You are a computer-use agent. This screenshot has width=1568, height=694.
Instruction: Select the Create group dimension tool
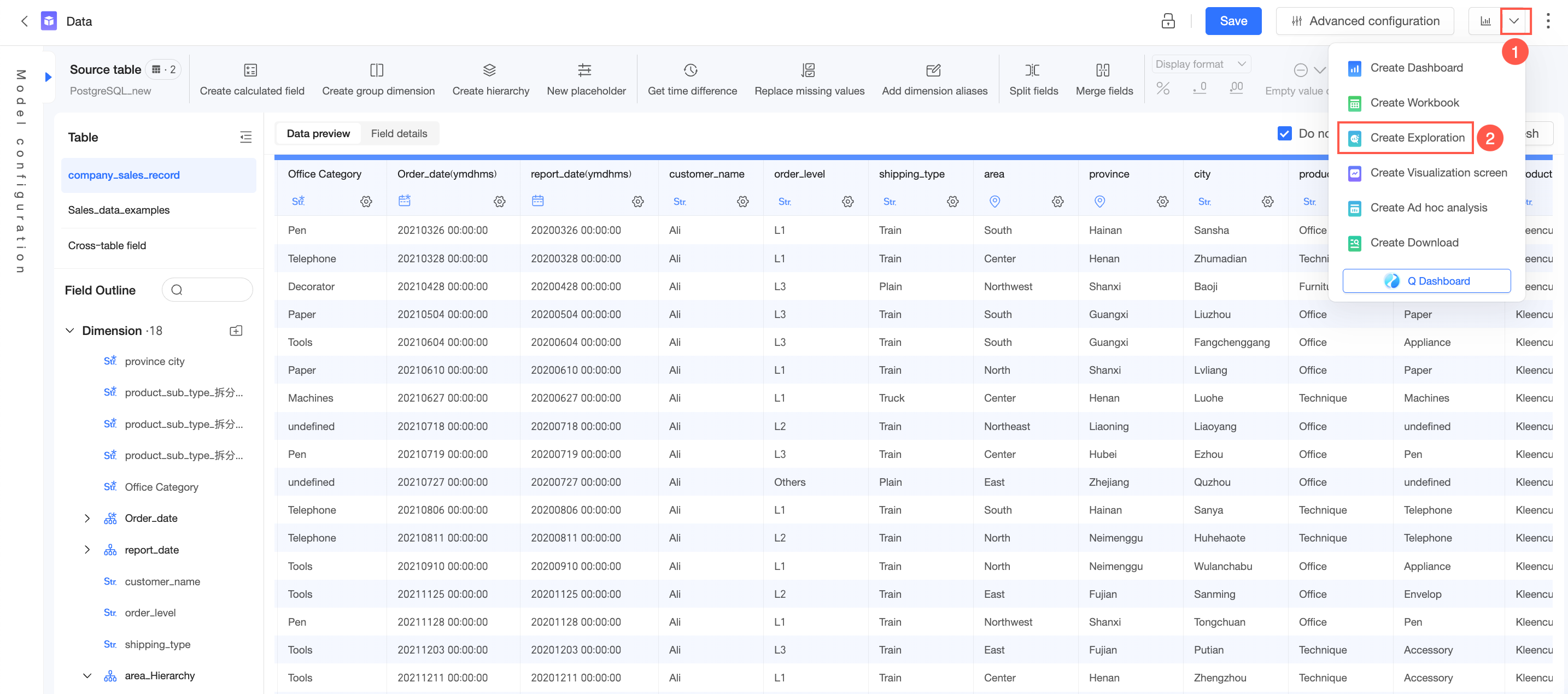pyautogui.click(x=377, y=80)
